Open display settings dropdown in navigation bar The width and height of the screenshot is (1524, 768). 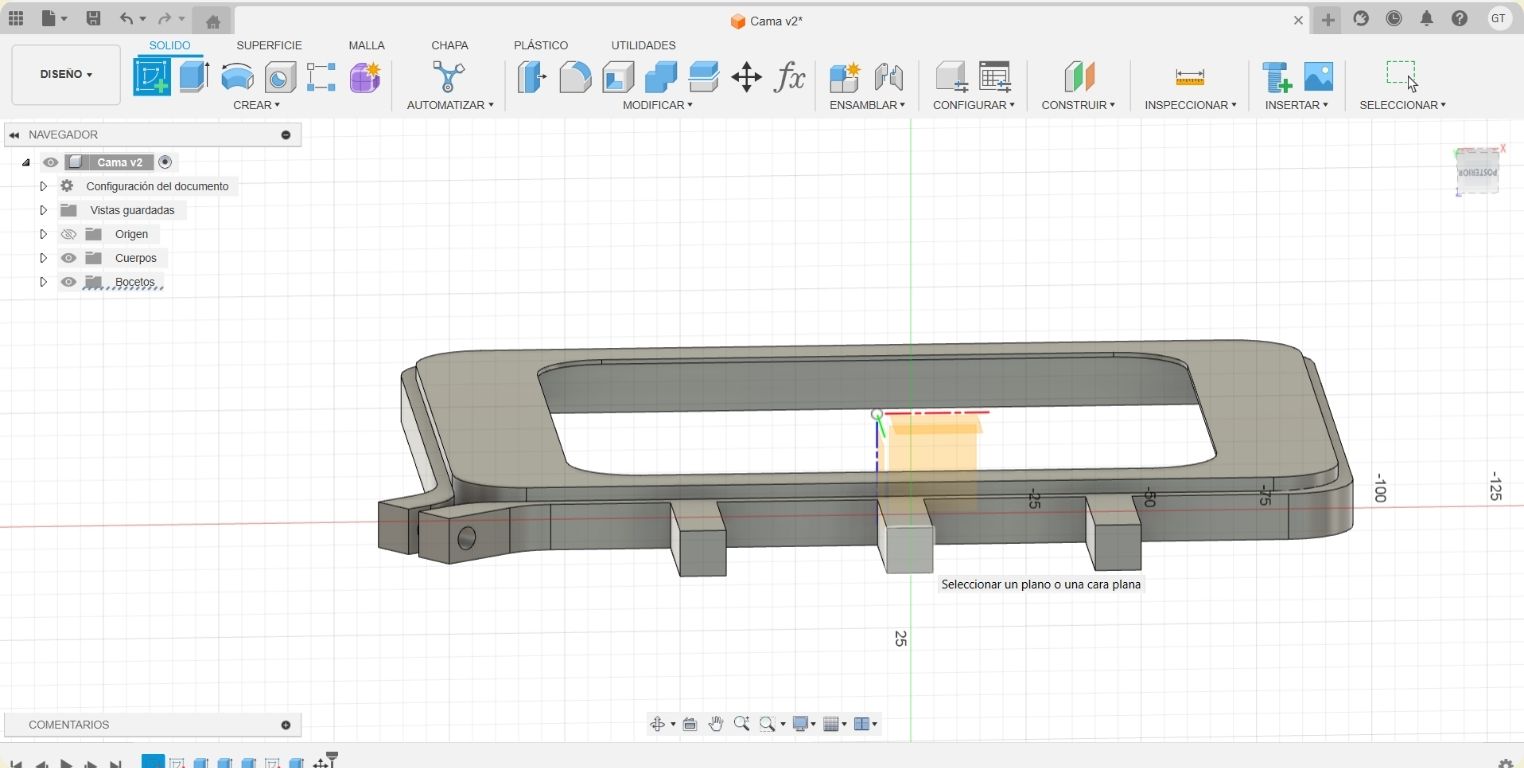click(x=804, y=724)
